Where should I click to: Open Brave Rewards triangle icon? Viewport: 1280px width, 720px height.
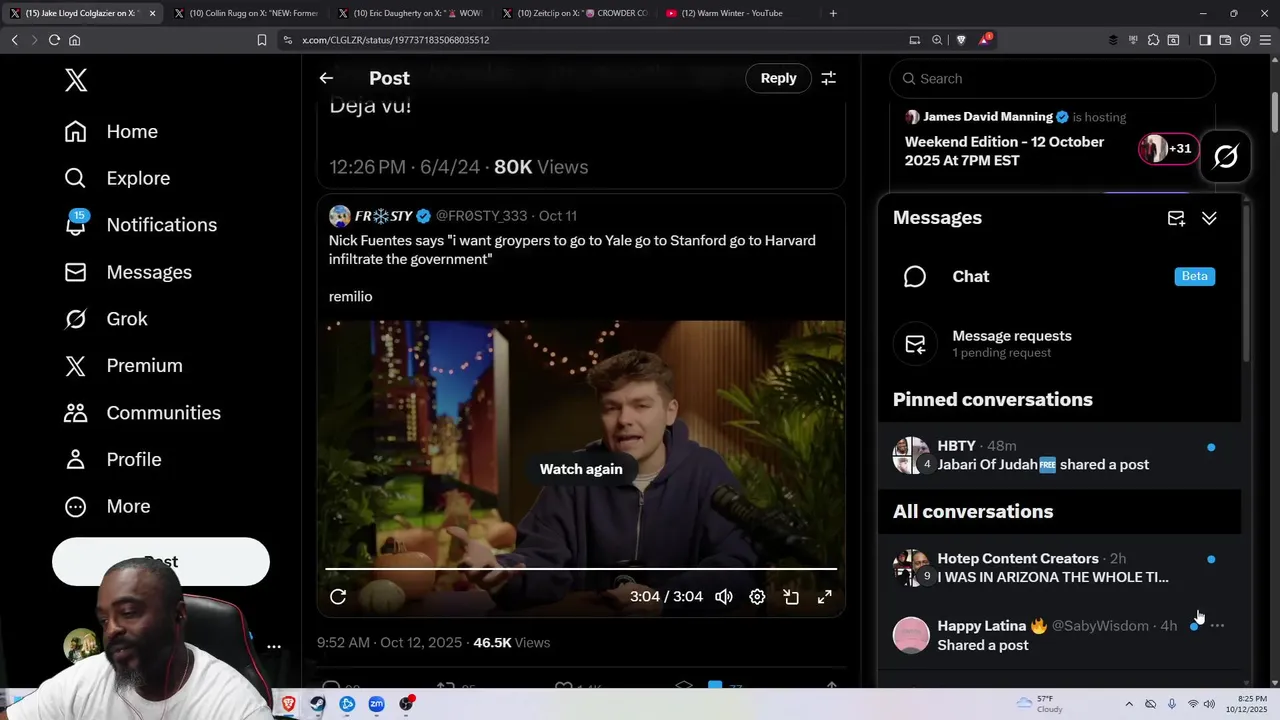pyautogui.click(x=985, y=40)
